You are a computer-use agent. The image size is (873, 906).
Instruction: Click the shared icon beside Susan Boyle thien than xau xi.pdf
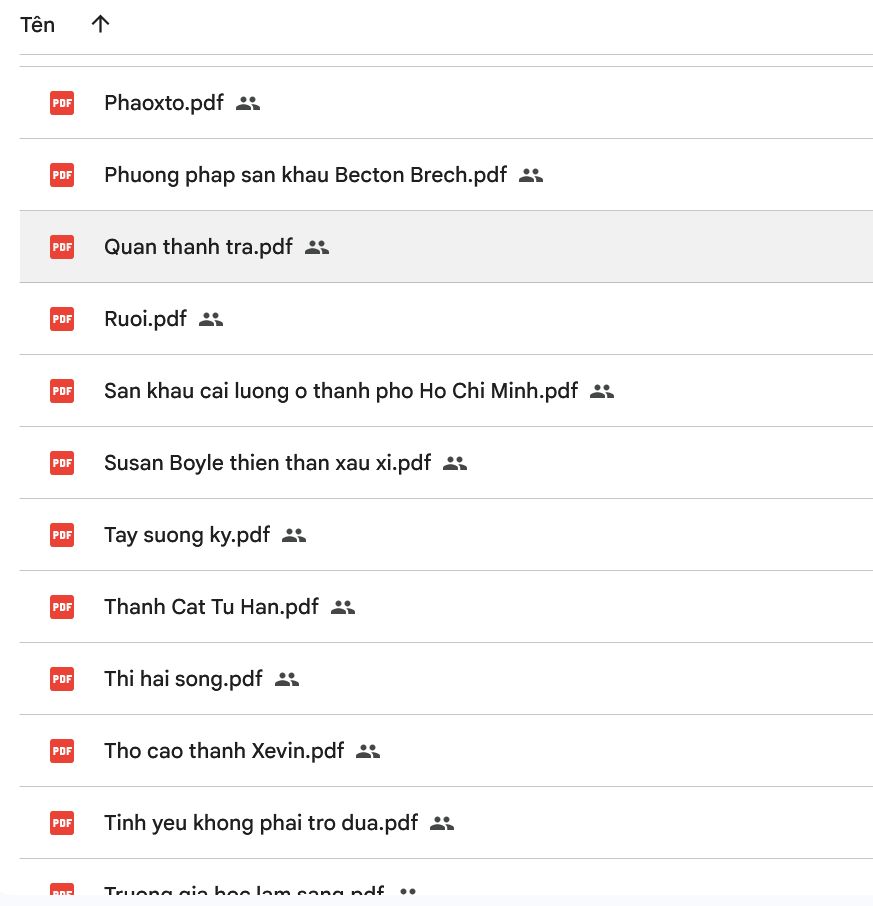point(455,463)
